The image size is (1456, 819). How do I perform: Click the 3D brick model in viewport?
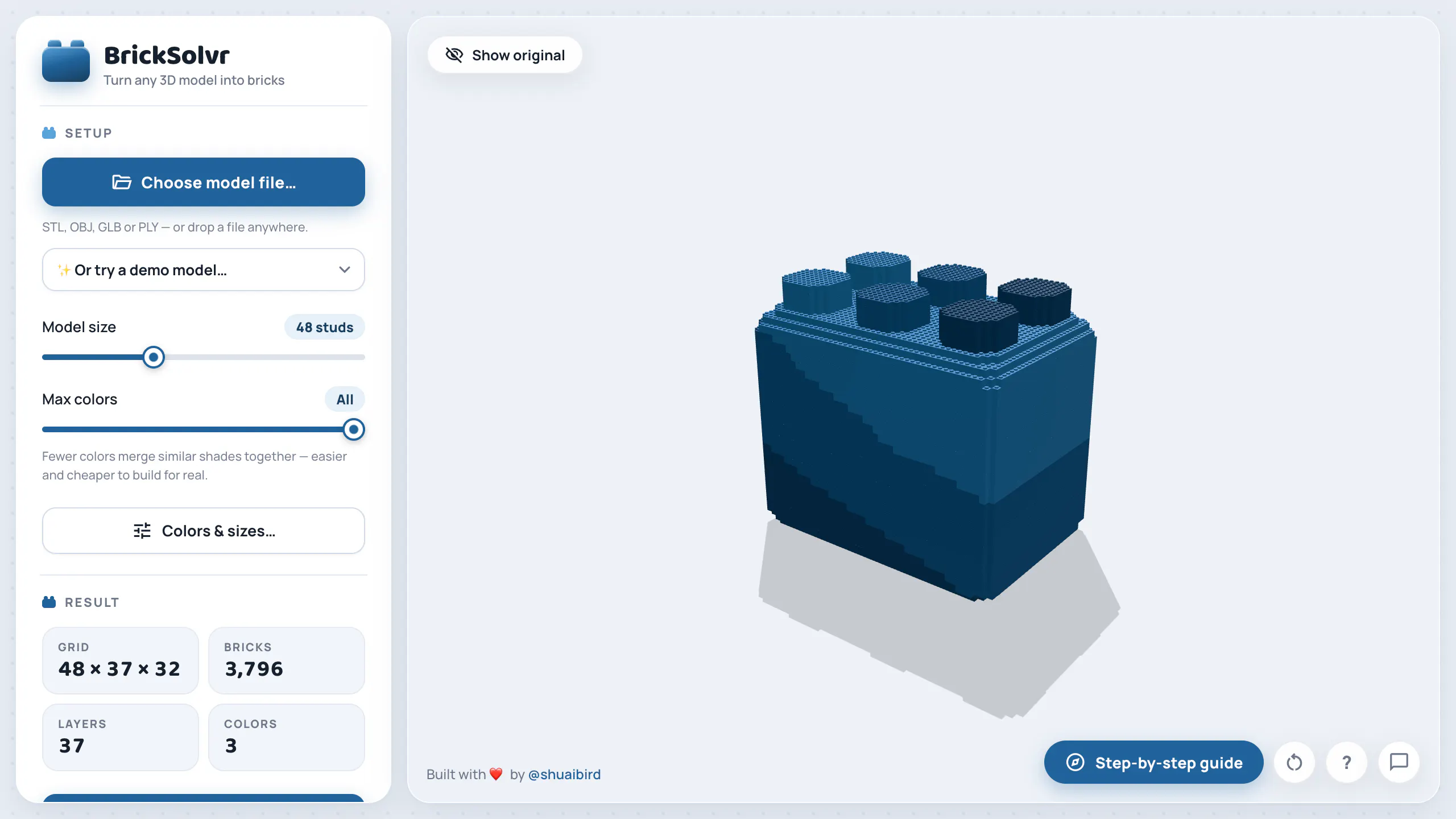[926, 427]
